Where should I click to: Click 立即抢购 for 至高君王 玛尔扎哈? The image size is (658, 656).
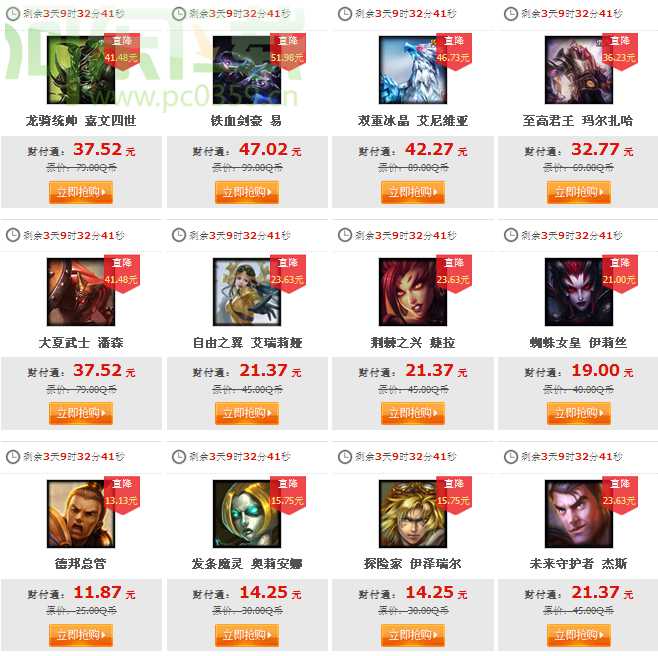[579, 192]
